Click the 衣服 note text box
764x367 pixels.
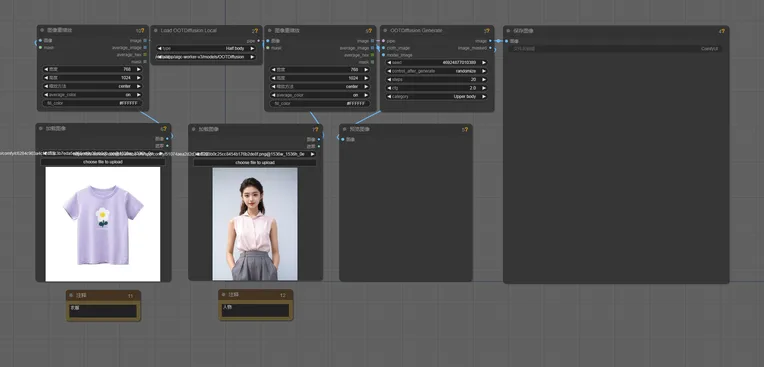[x=103, y=311]
